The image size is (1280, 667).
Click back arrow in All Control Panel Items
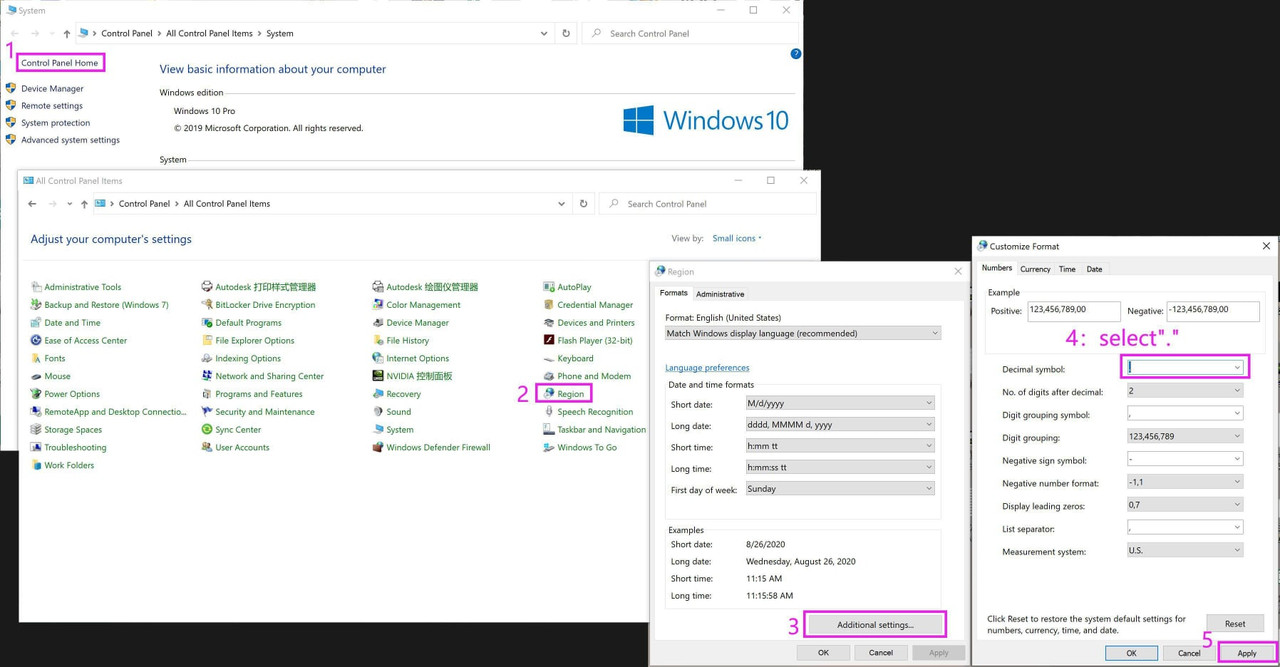(32, 204)
